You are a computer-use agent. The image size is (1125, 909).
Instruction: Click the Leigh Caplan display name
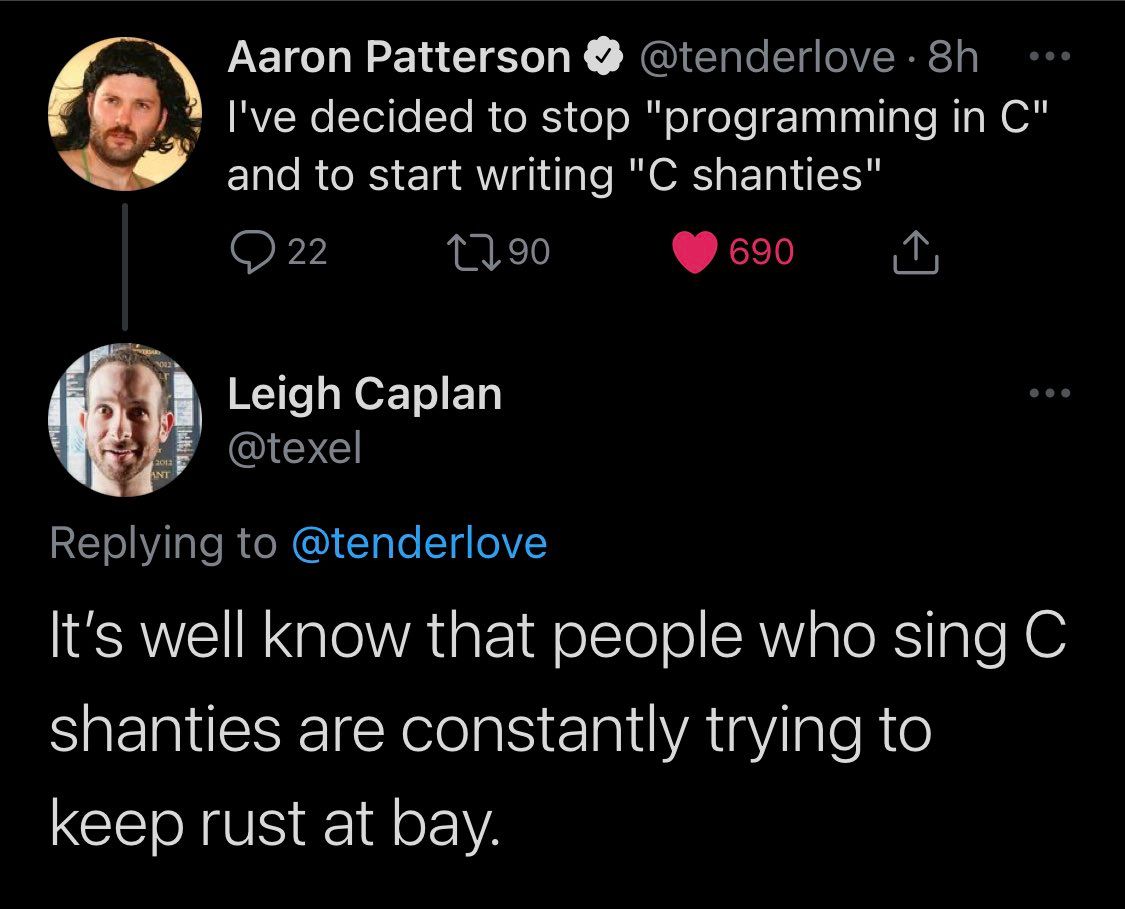tap(364, 394)
